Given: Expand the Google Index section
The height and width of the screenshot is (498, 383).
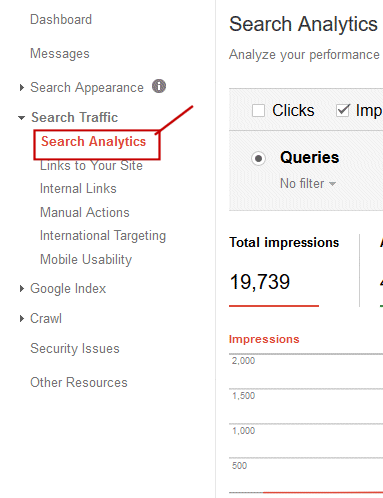Looking at the screenshot, I should [x=22, y=289].
